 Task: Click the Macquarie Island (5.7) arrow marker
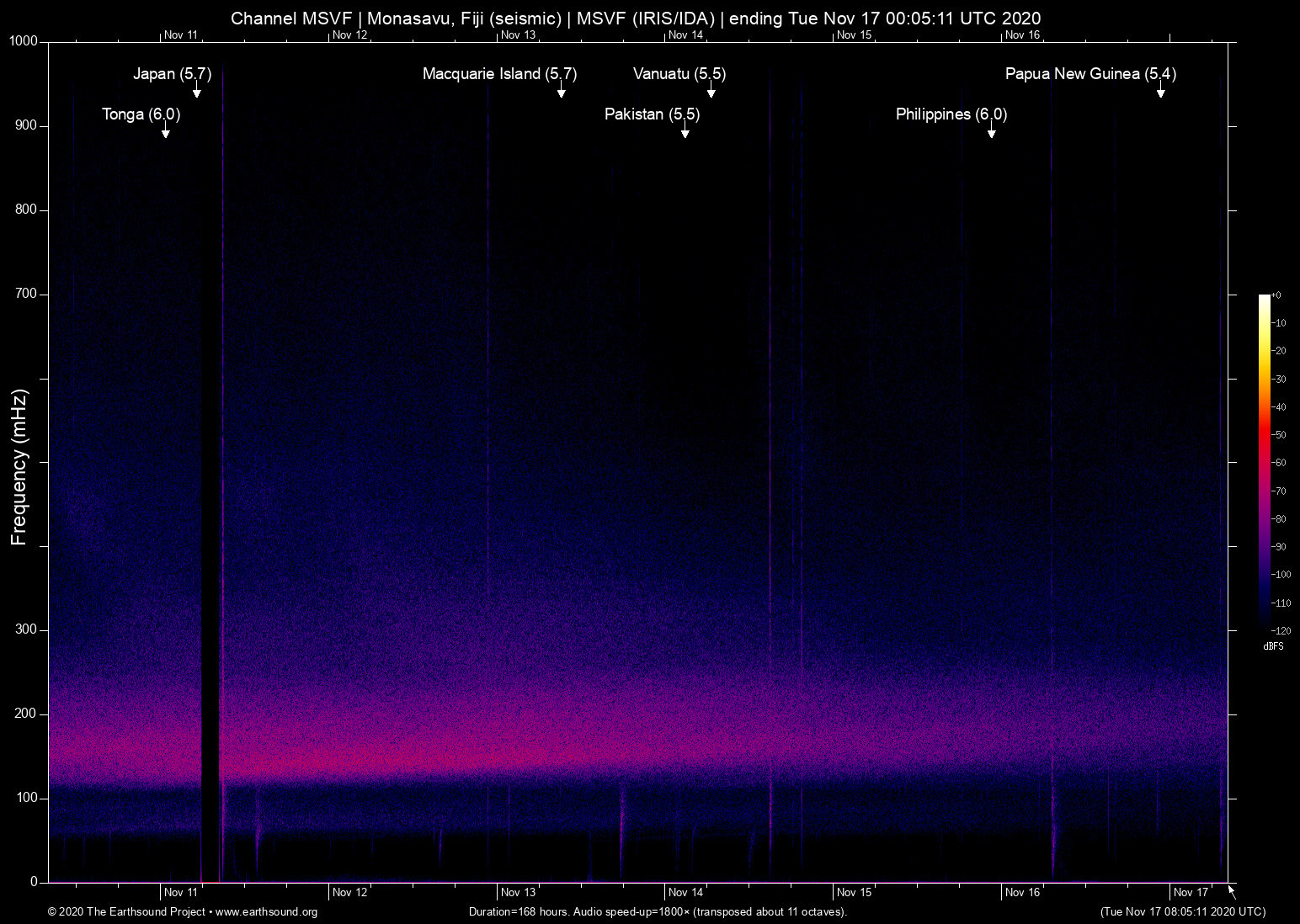point(561,90)
